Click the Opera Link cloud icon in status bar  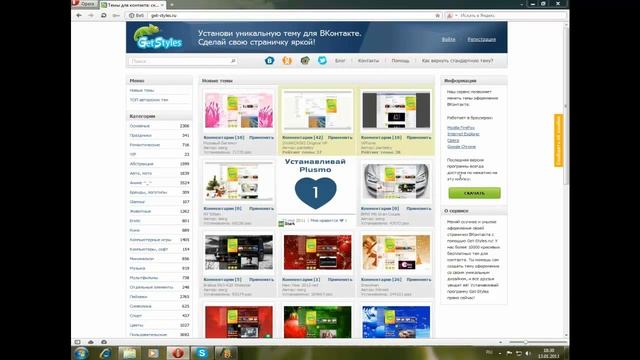coord(91,342)
